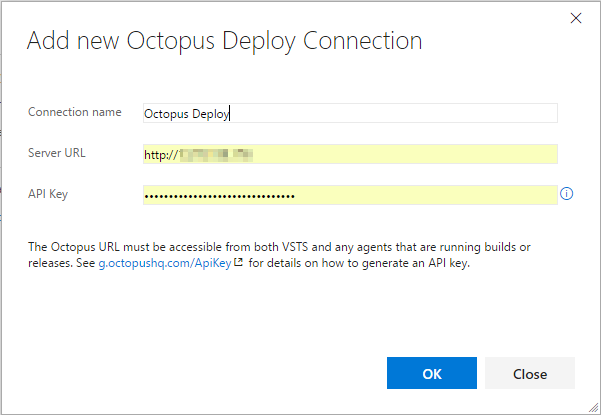The image size is (601, 415).
Task: Confirm the connection with OK
Action: tap(432, 373)
